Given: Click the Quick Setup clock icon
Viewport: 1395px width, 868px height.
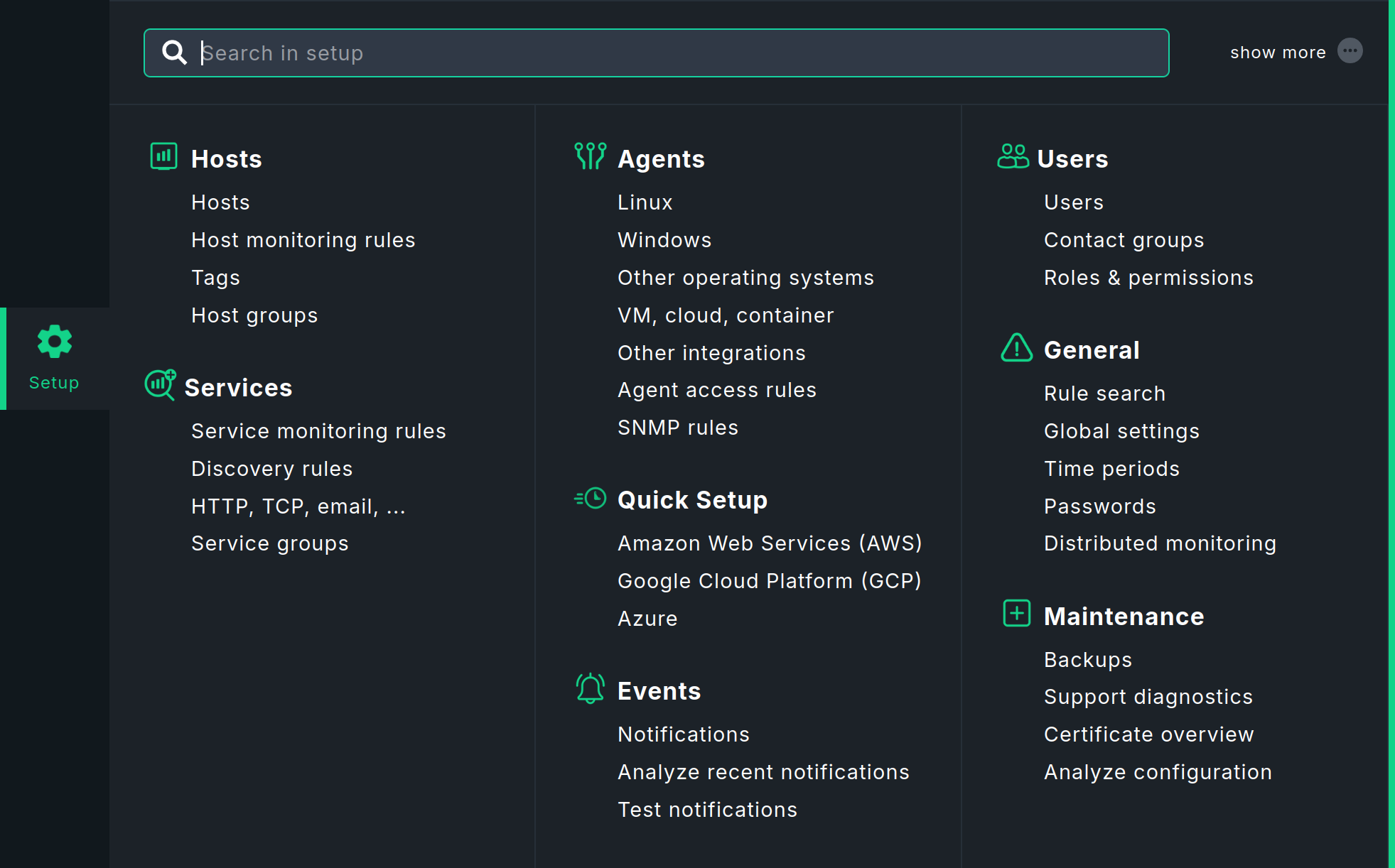Looking at the screenshot, I should tap(591, 499).
